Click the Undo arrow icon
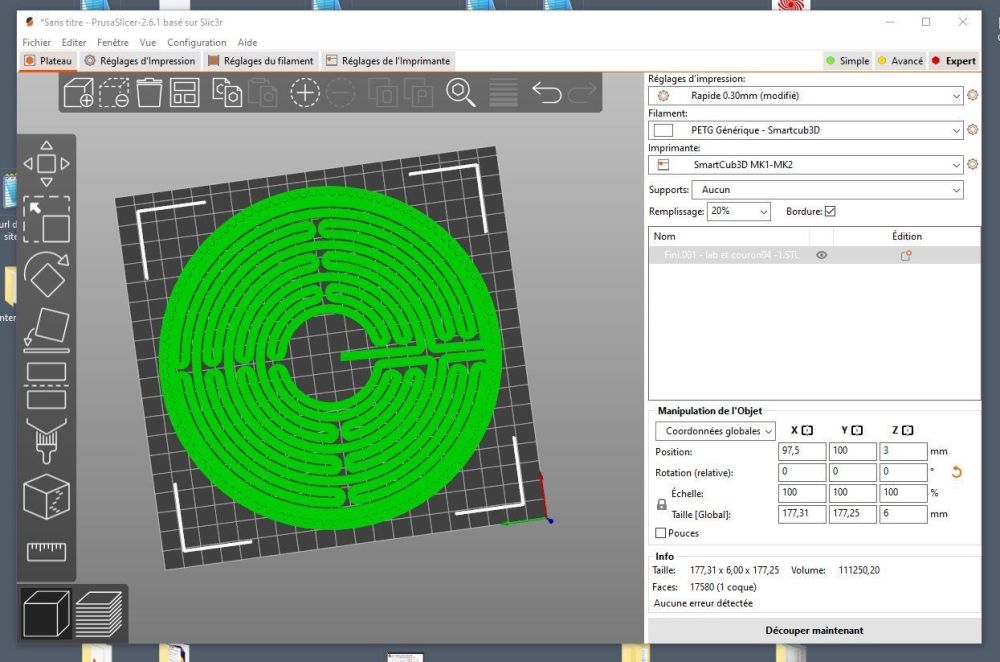The width and height of the screenshot is (1000, 662). click(x=546, y=94)
